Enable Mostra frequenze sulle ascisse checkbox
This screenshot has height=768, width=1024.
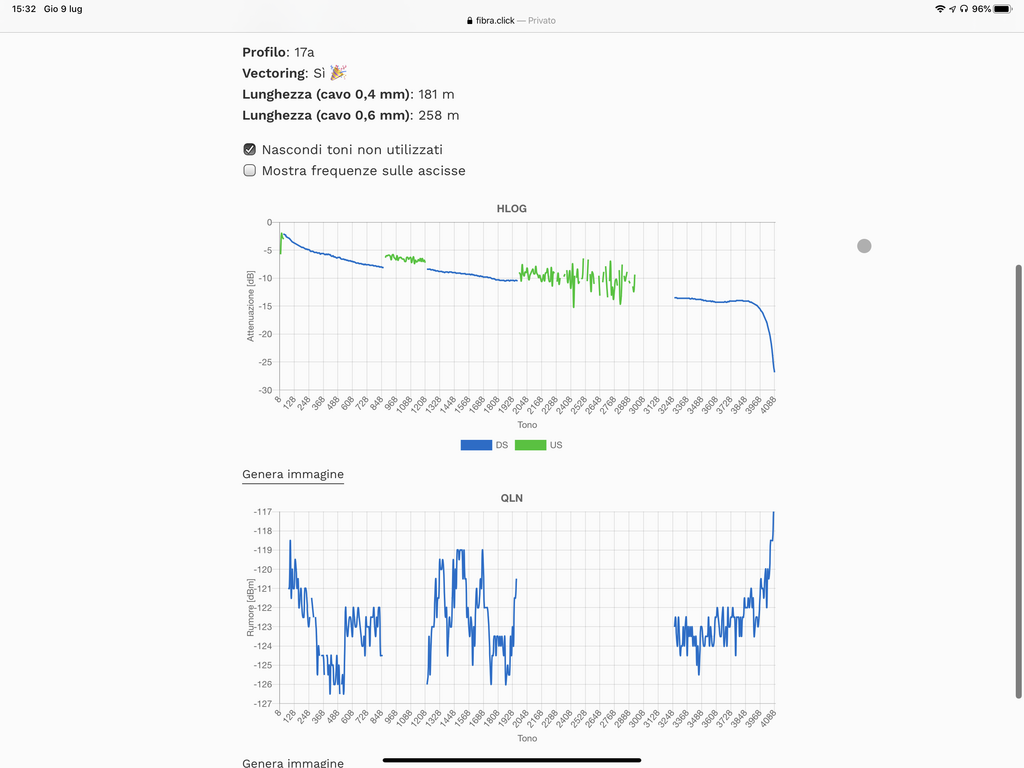tap(250, 171)
